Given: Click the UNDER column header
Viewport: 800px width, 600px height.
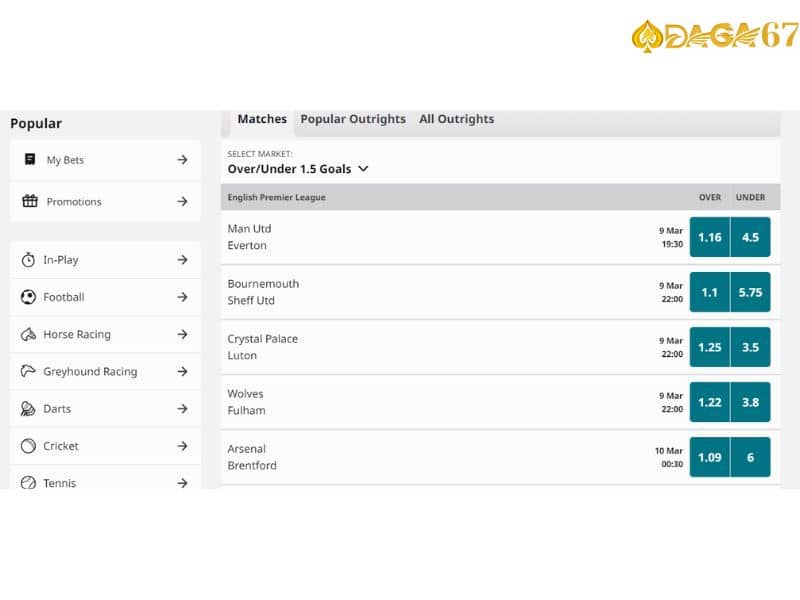Looking at the screenshot, I should 751,197.
